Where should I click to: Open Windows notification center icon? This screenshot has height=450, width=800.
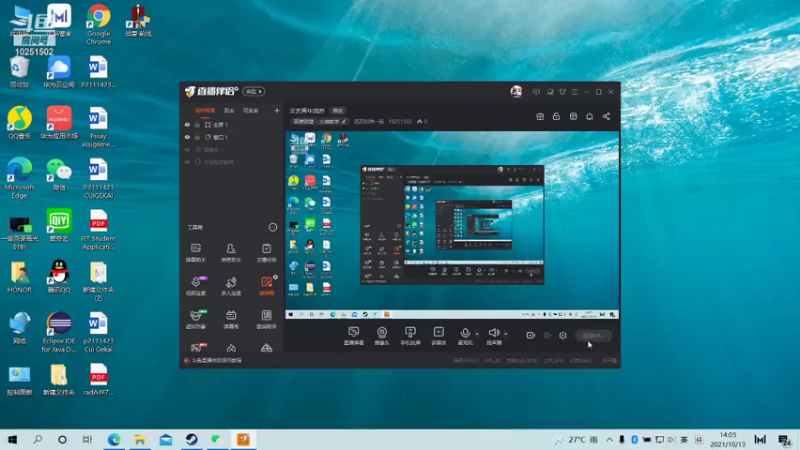[x=785, y=439]
